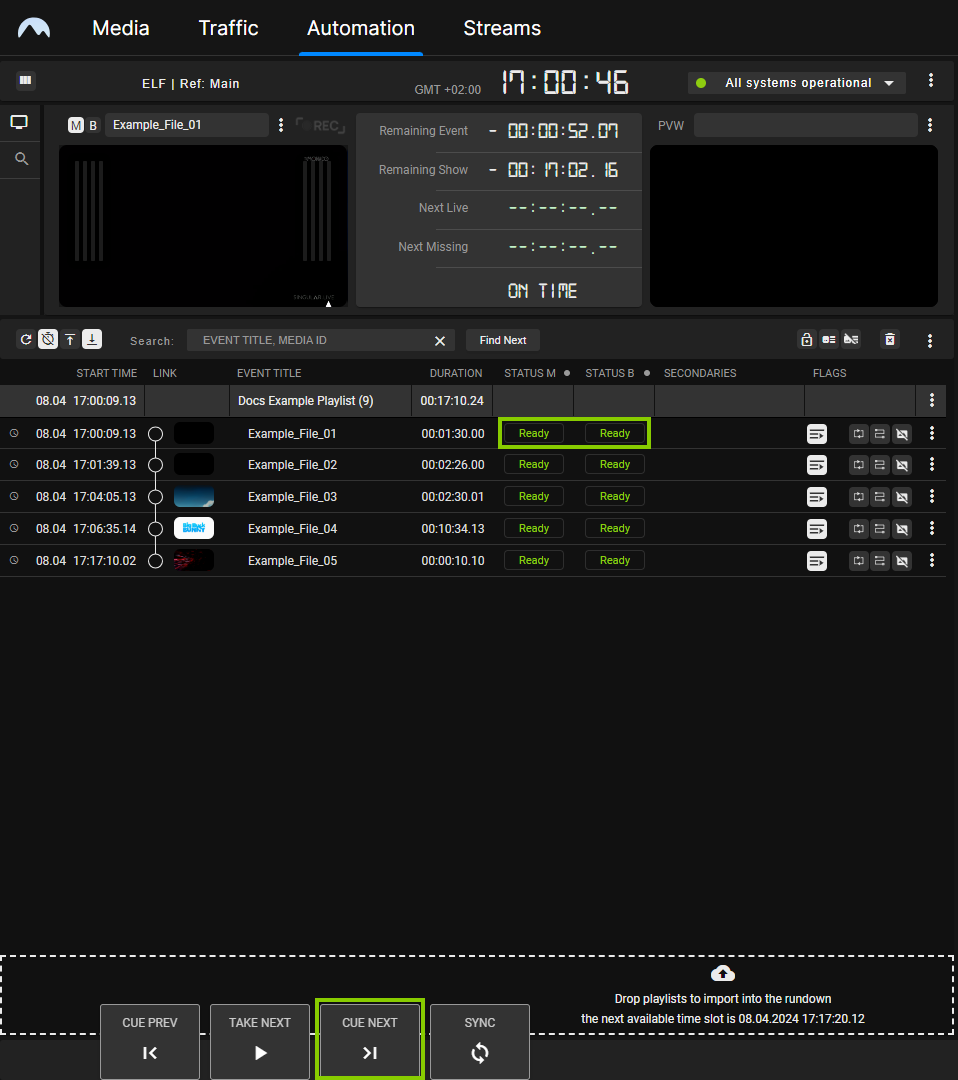Toggle the M channel indicator in program player
Image resolution: width=958 pixels, height=1080 pixels.
click(76, 125)
